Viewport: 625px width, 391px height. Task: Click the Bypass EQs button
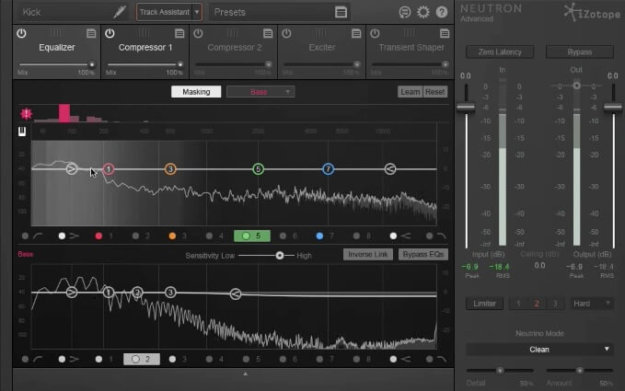tap(423, 254)
